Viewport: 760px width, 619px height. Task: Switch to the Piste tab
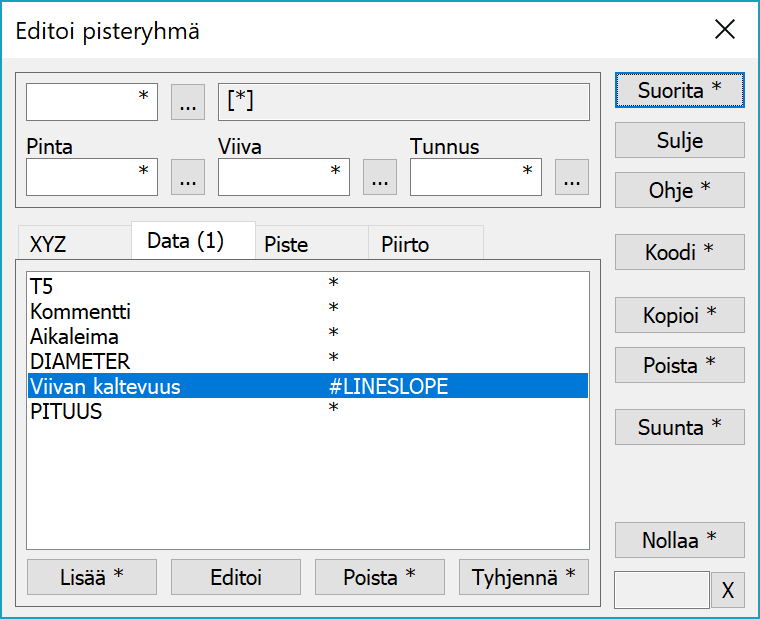tap(286, 244)
